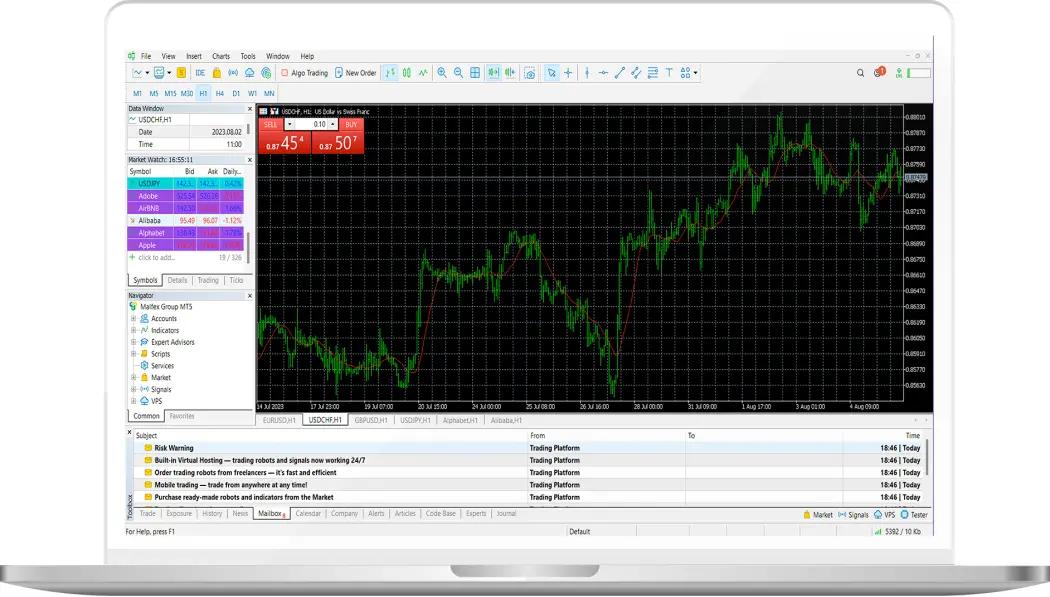The width and height of the screenshot is (1050, 597).
Task: Click the chart grid layout icon
Action: (475, 73)
